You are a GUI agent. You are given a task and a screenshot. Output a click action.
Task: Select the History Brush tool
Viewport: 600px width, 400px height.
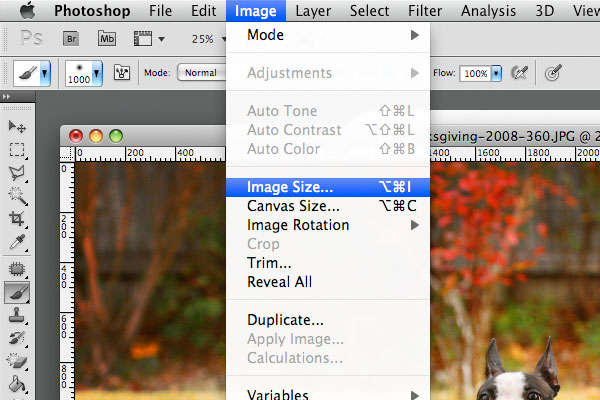[x=17, y=338]
